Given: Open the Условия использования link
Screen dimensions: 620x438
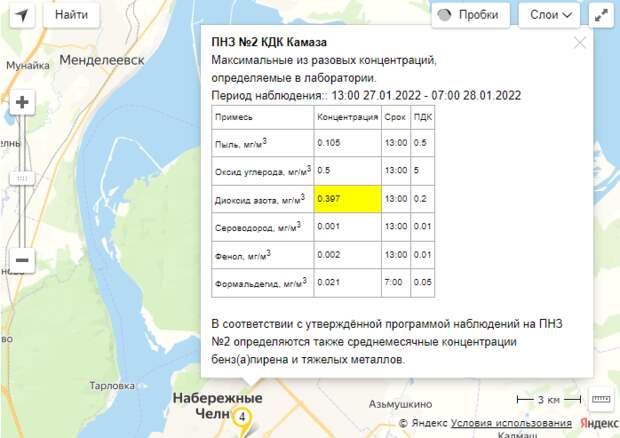Looking at the screenshot, I should [x=511, y=423].
